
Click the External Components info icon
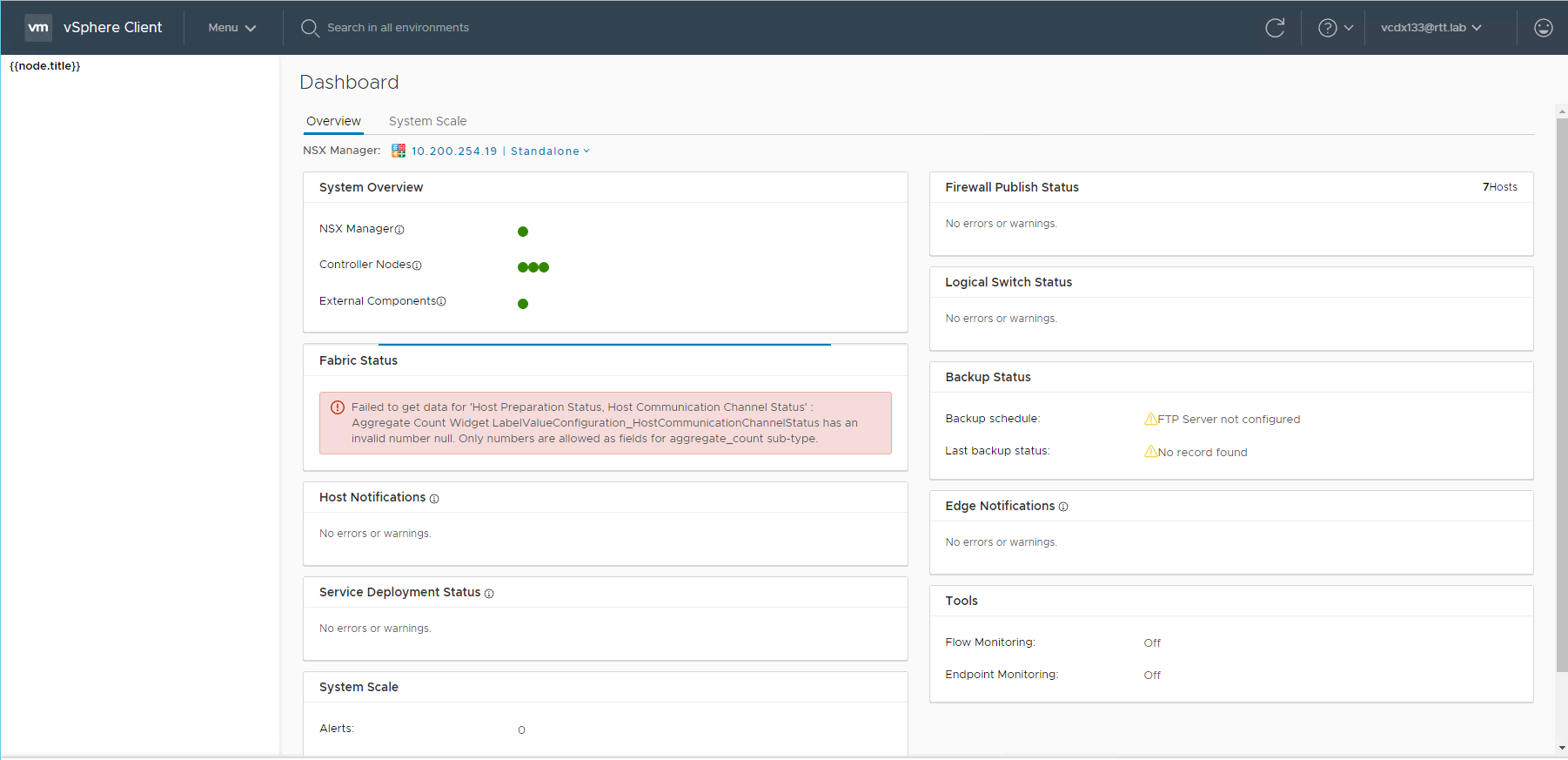[x=441, y=302]
